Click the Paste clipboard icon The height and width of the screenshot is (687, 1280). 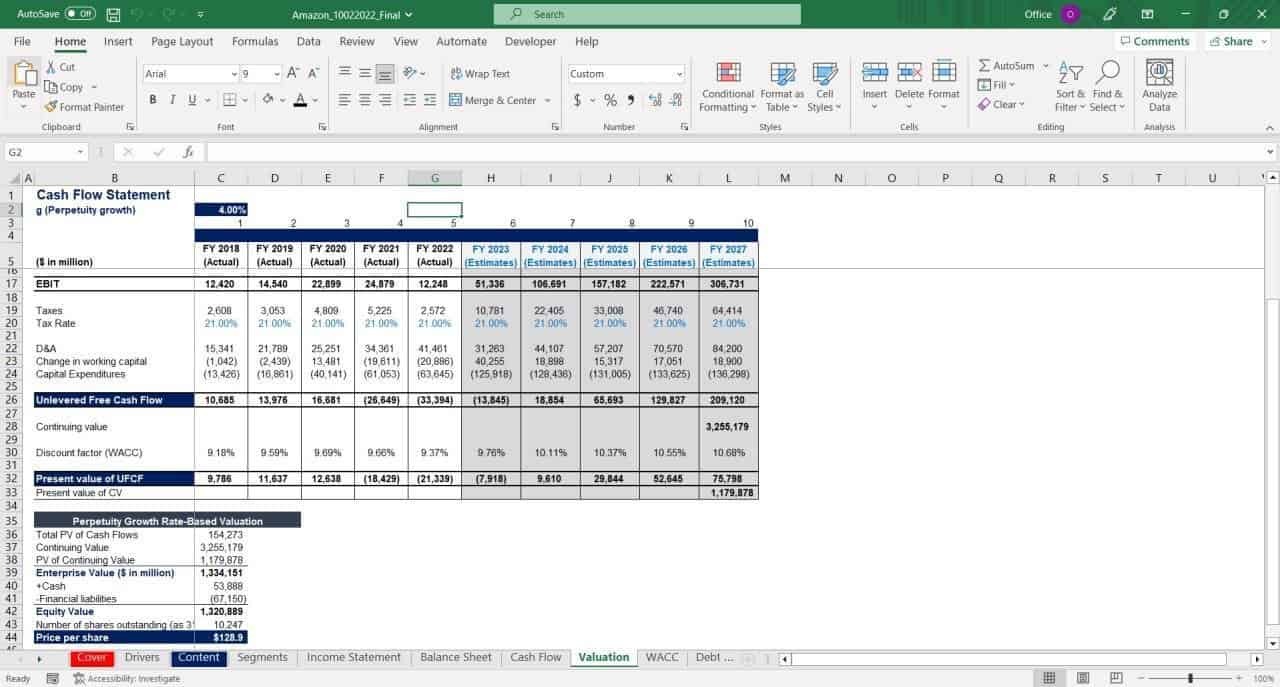[23, 74]
